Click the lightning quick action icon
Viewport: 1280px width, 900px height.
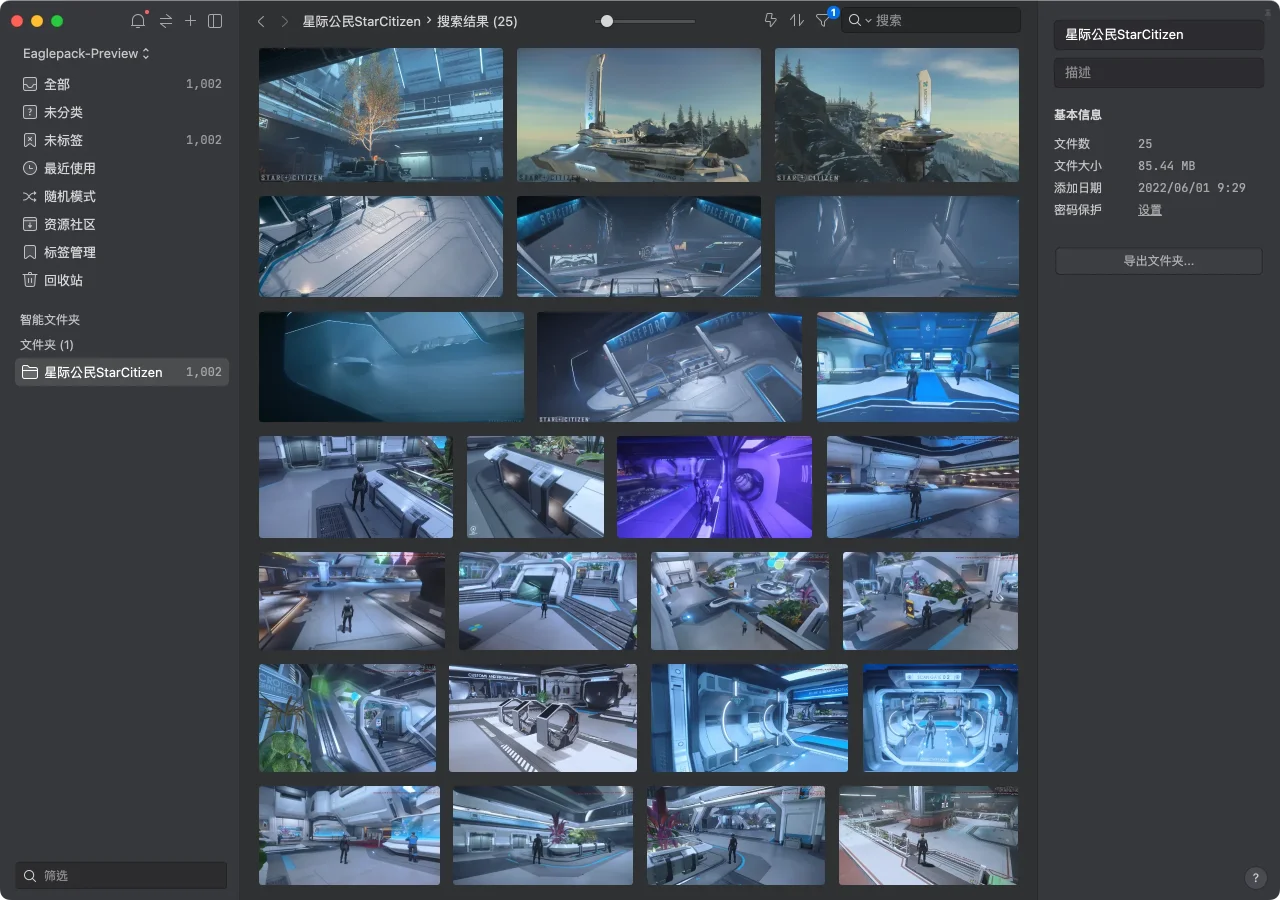[x=770, y=20]
